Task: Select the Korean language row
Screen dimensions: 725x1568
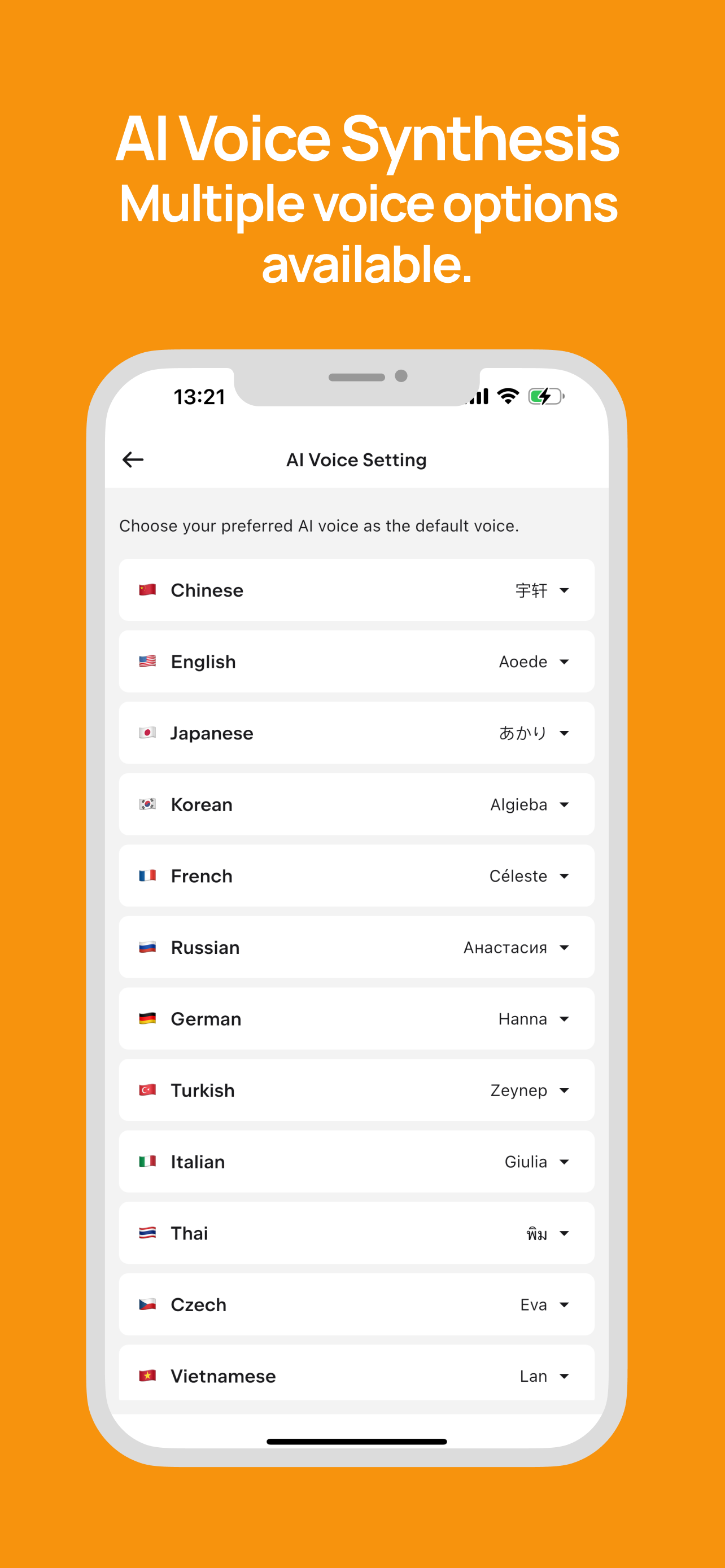Action: 356,804
